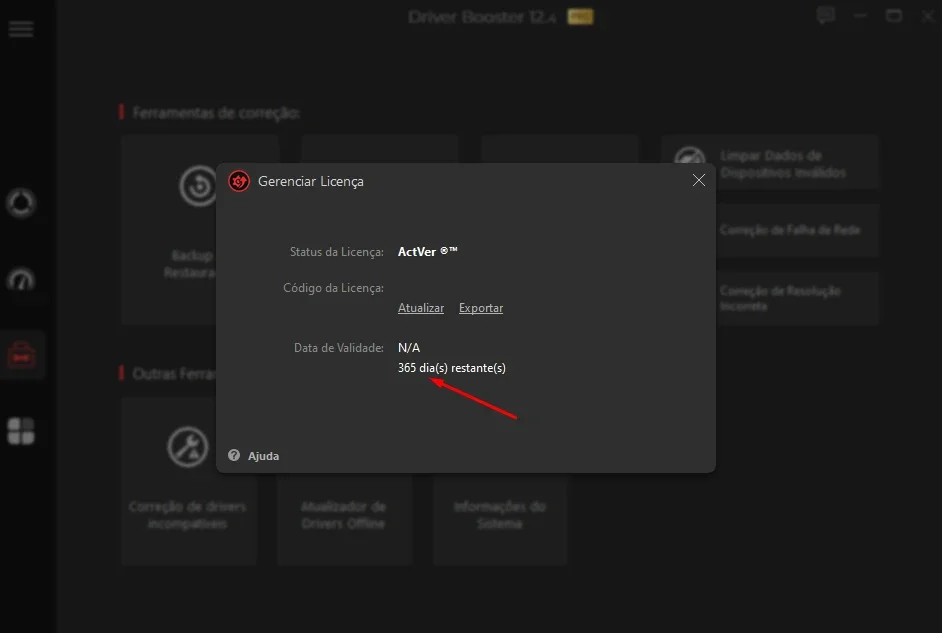Image resolution: width=942 pixels, height=633 pixels.
Task: Click the wrench icon for incompatible drivers
Action: pyautogui.click(x=188, y=447)
